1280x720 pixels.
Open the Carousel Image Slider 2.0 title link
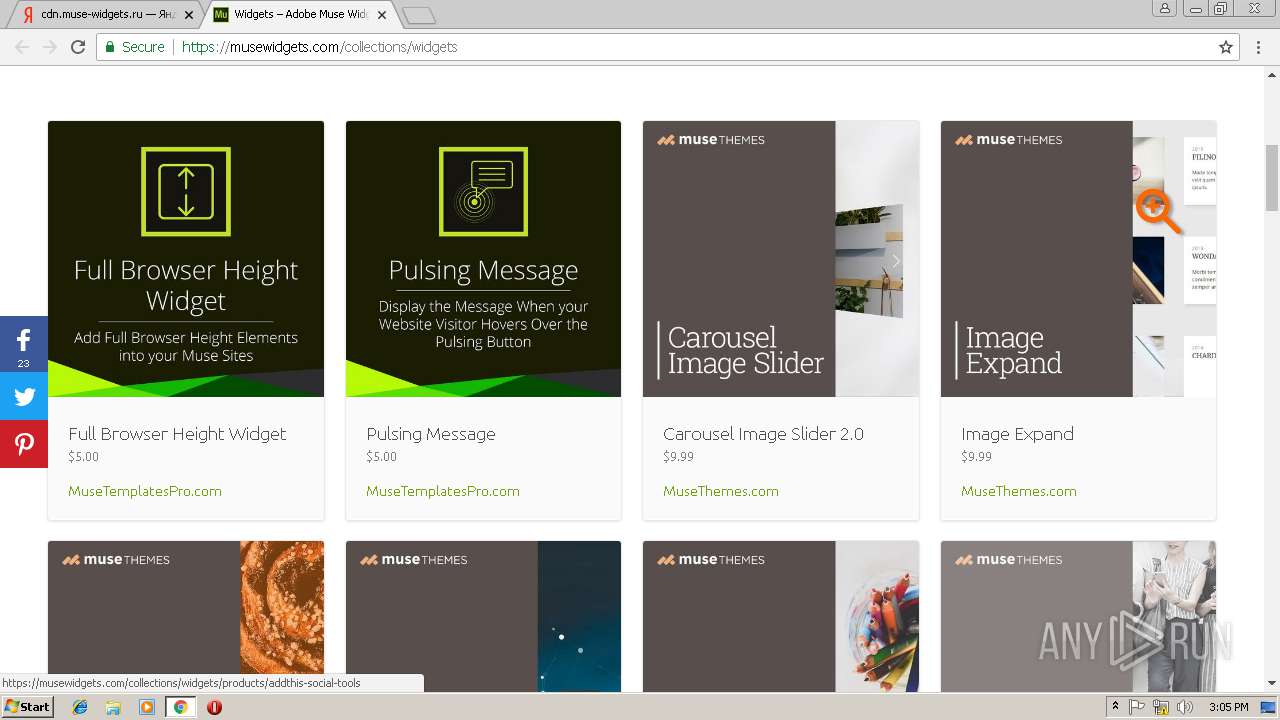(x=763, y=434)
